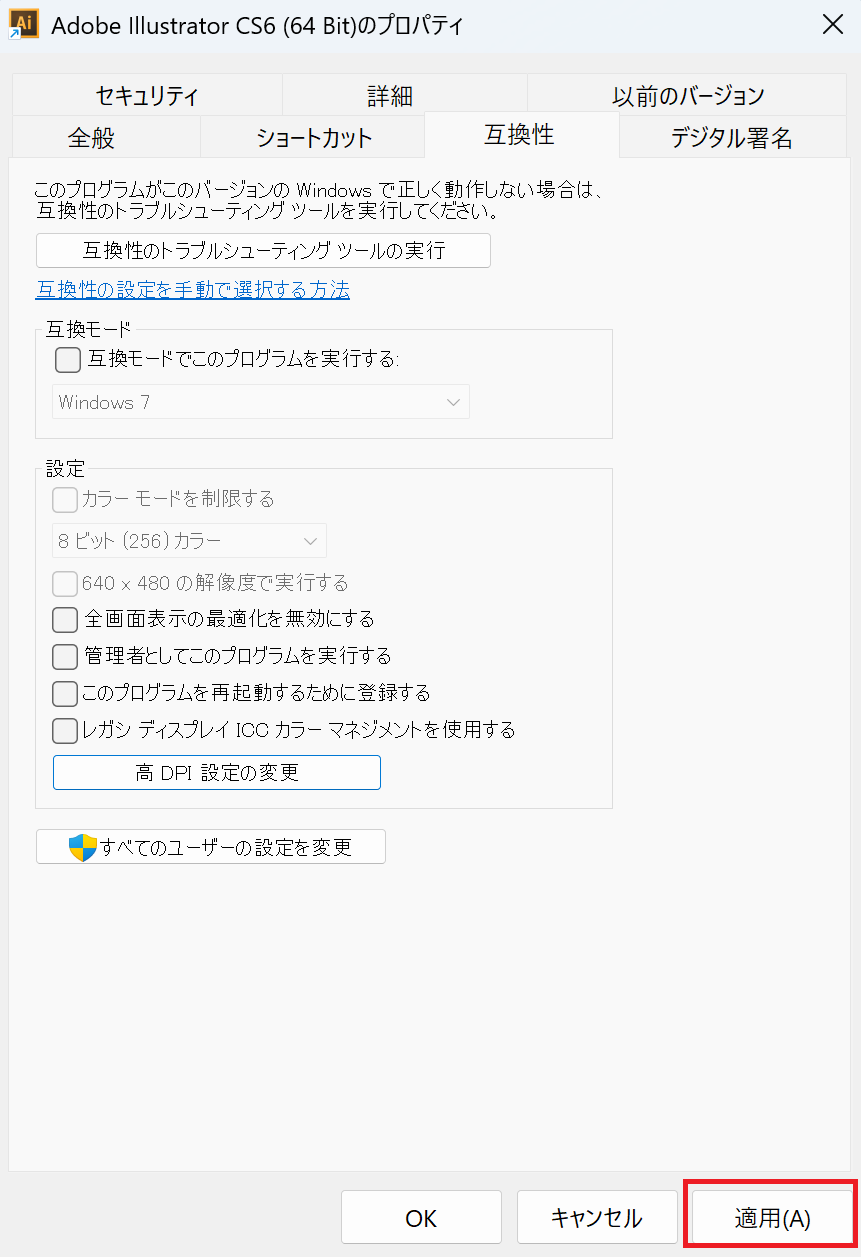Open 互換性の設定を手動で選択する方法 link

[192, 289]
